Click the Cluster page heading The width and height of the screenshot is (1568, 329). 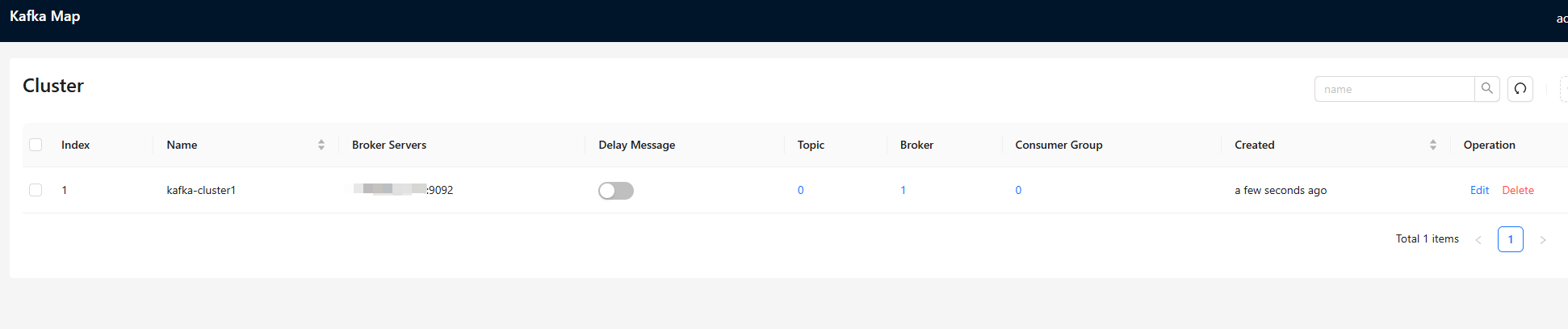(x=53, y=86)
